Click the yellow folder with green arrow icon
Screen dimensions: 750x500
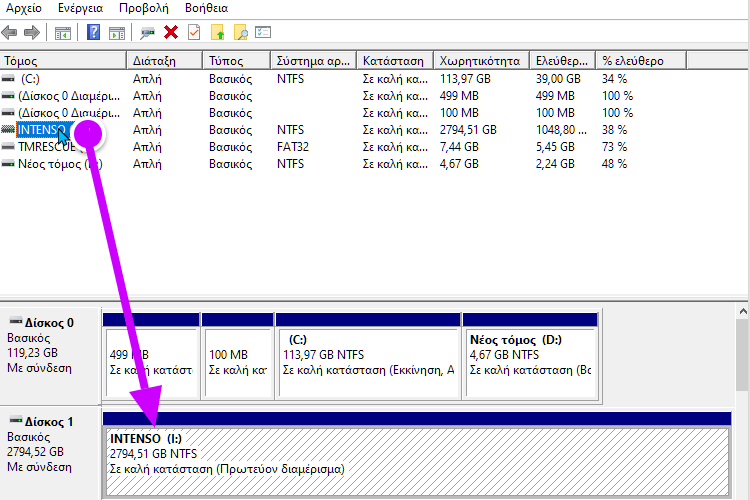pyautogui.click(x=217, y=32)
